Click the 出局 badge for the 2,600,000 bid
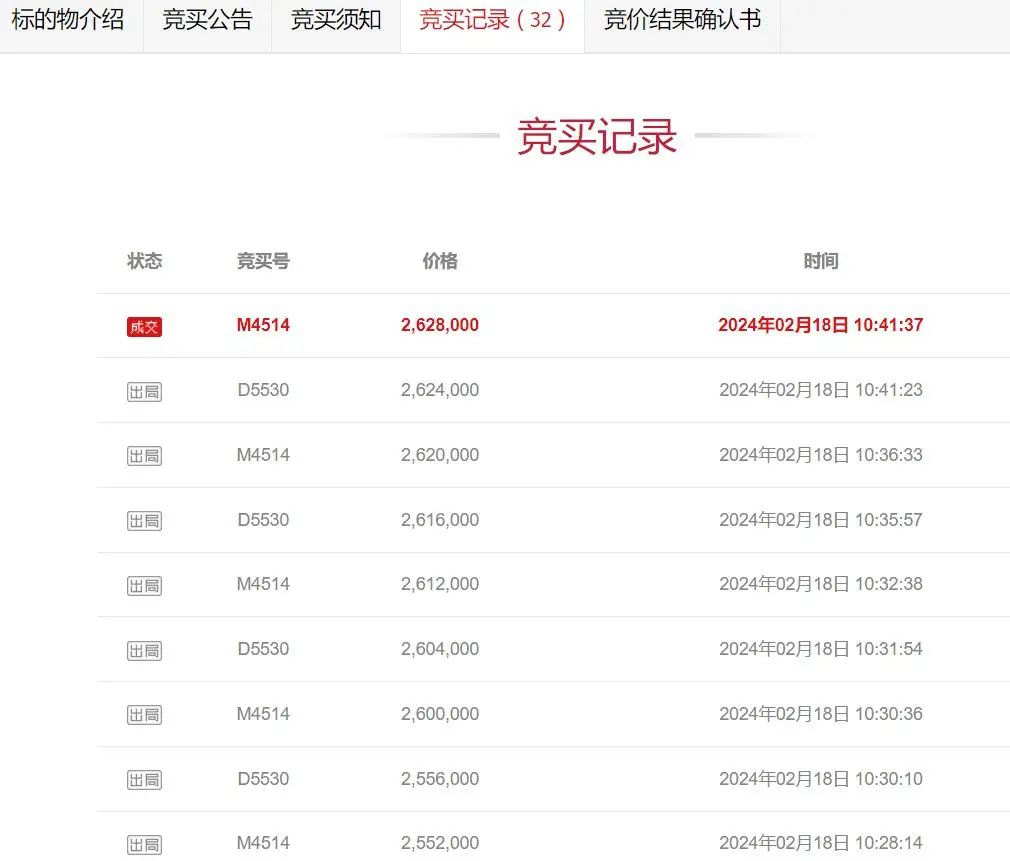Image resolution: width=1010 pixels, height=861 pixels. coord(144,715)
